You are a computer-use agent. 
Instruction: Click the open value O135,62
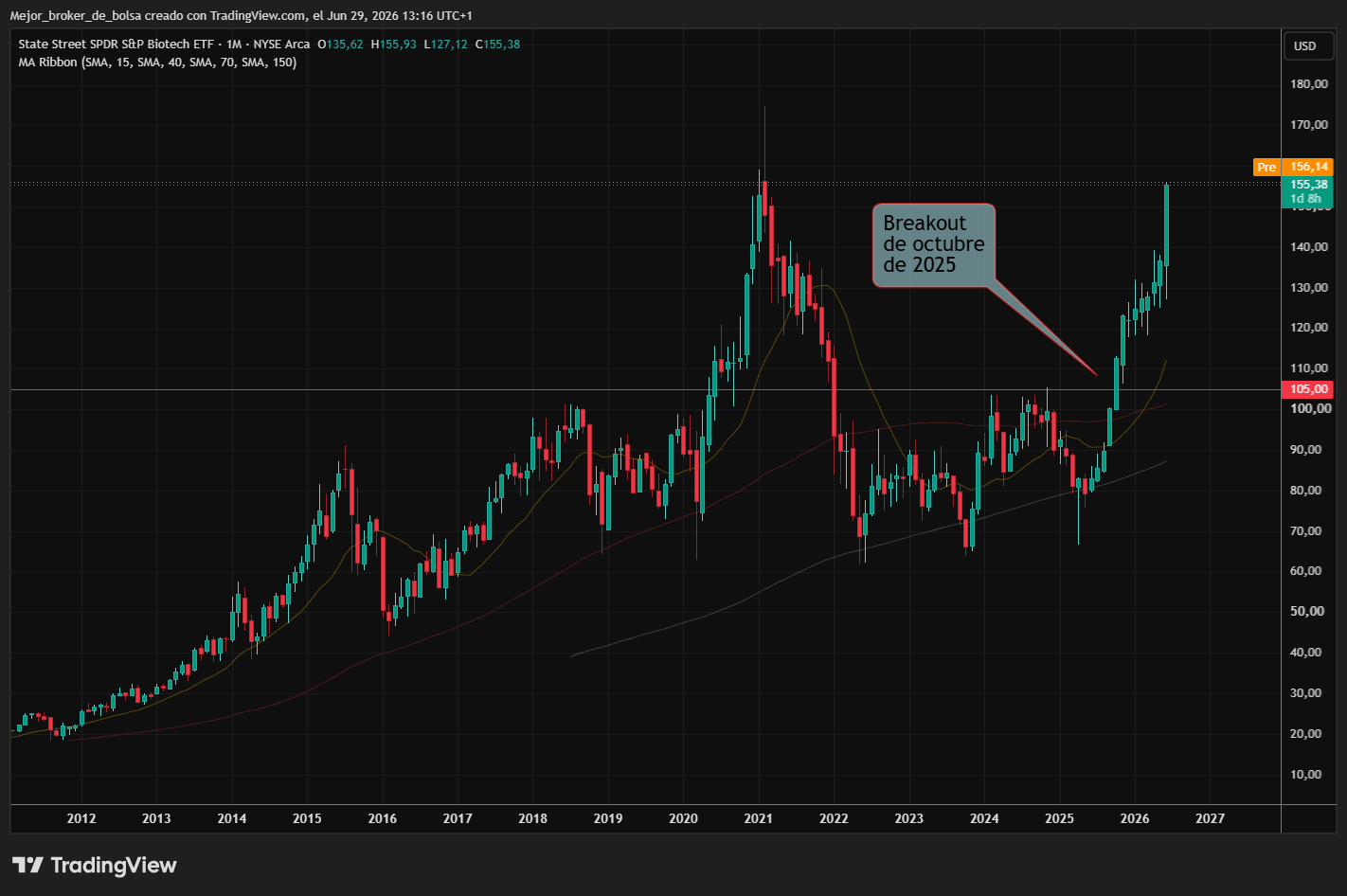pyautogui.click(x=340, y=45)
